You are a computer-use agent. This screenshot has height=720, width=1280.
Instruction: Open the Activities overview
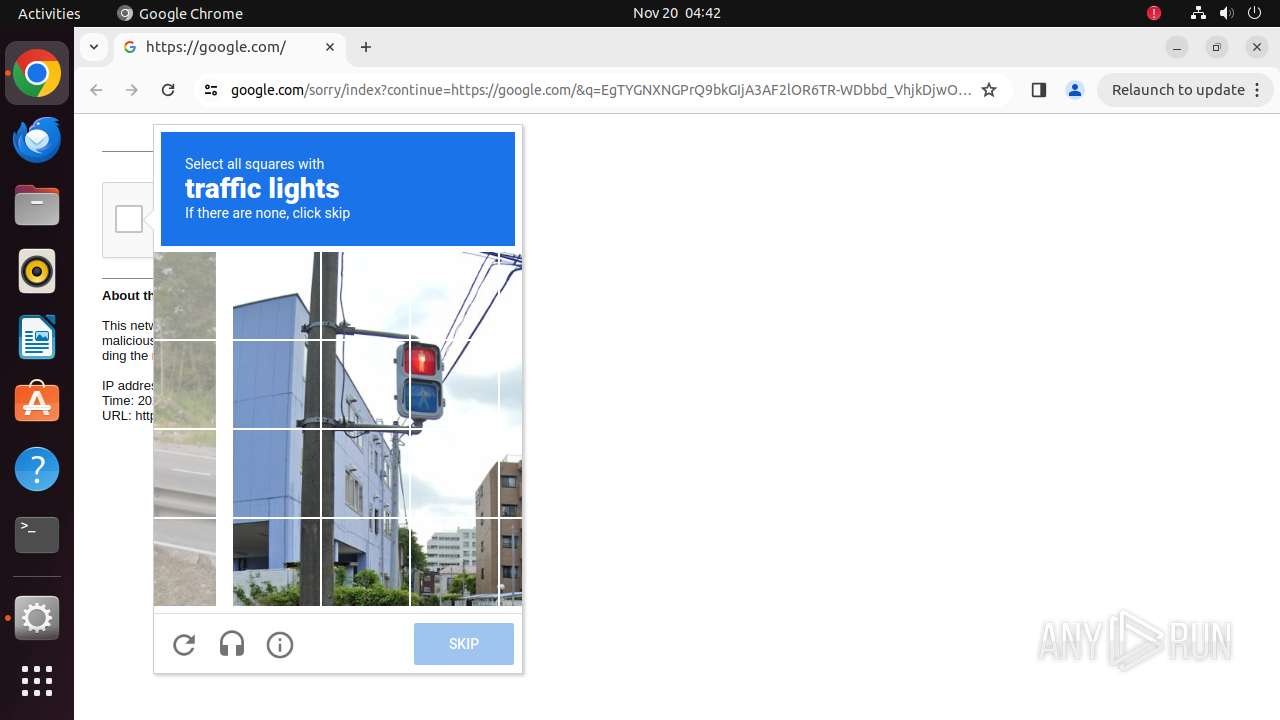pyautogui.click(x=49, y=13)
